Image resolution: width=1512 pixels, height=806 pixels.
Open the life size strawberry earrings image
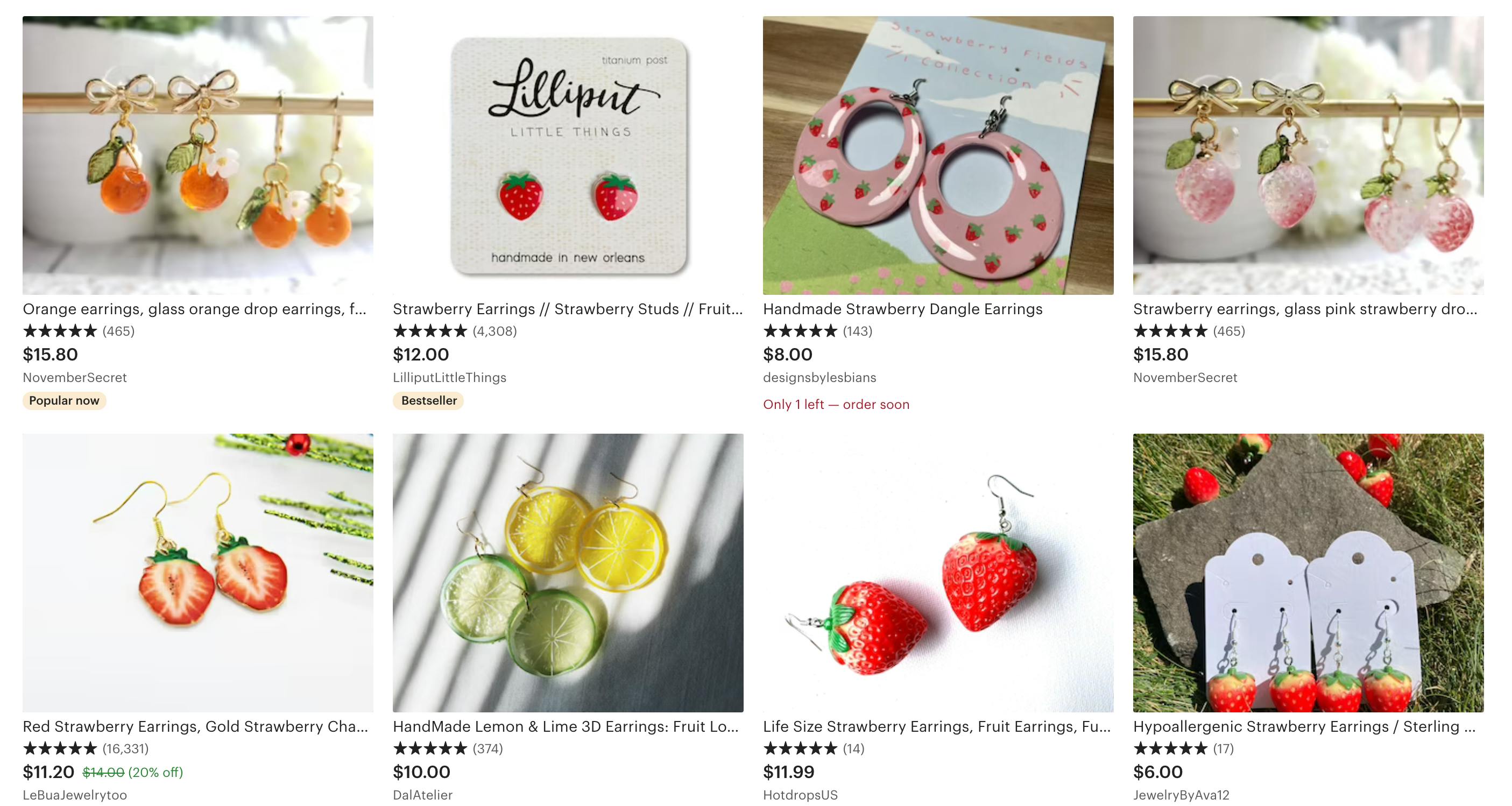(937, 572)
